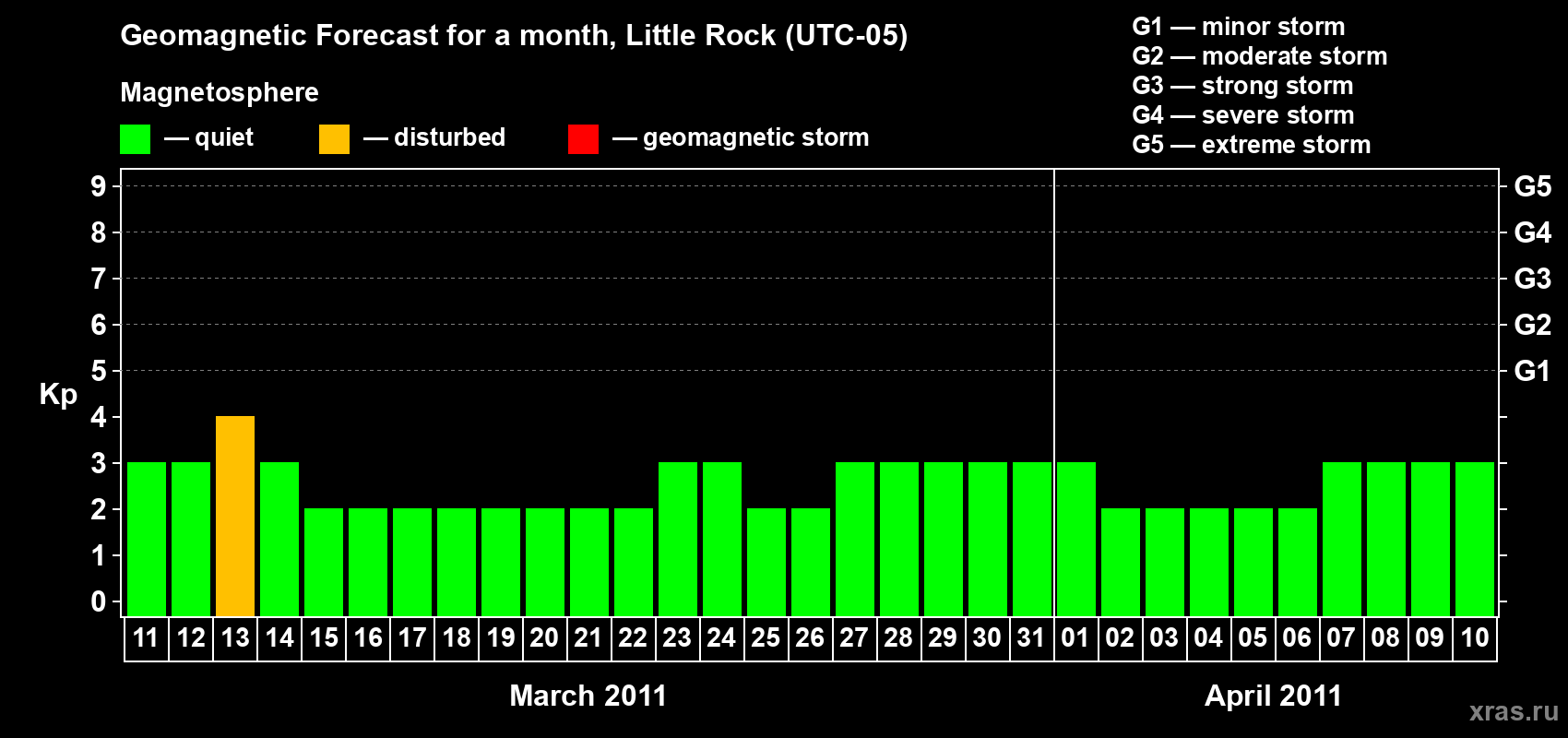Click the orange disturbed legend swatch
Image resolution: width=1568 pixels, height=738 pixels.
[334, 139]
